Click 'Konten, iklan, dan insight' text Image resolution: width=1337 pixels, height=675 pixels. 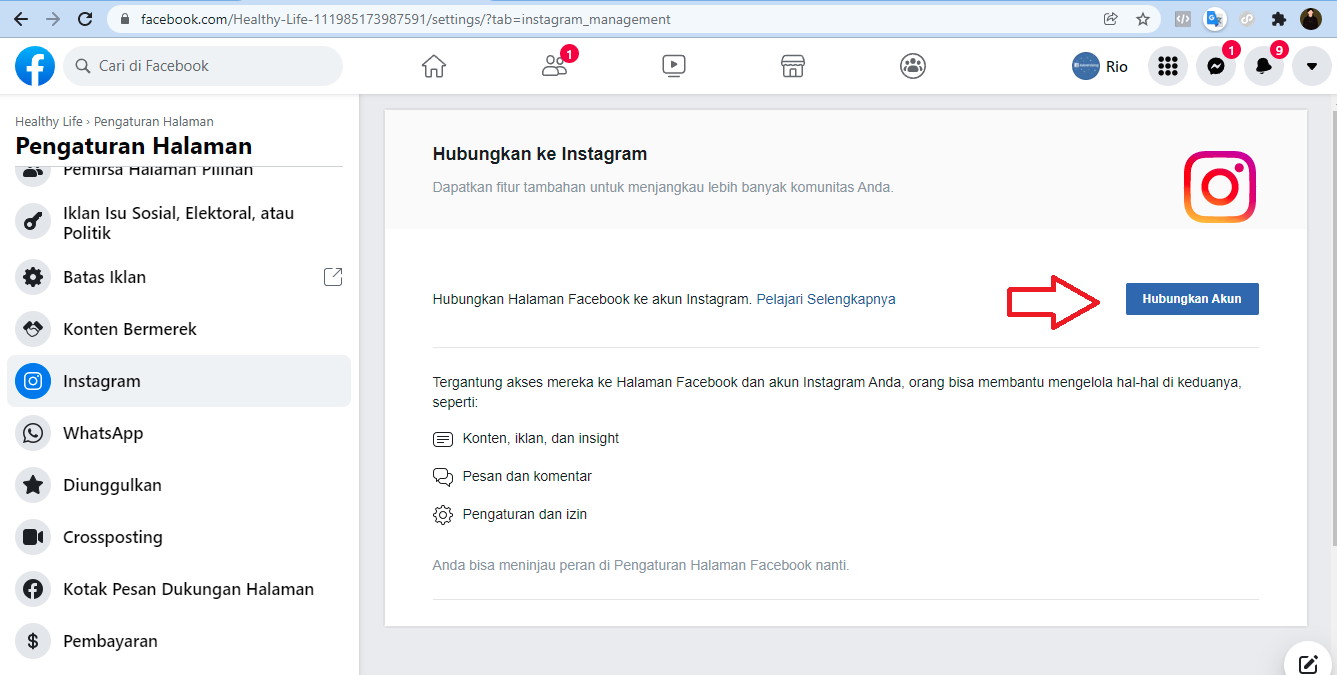(x=541, y=438)
